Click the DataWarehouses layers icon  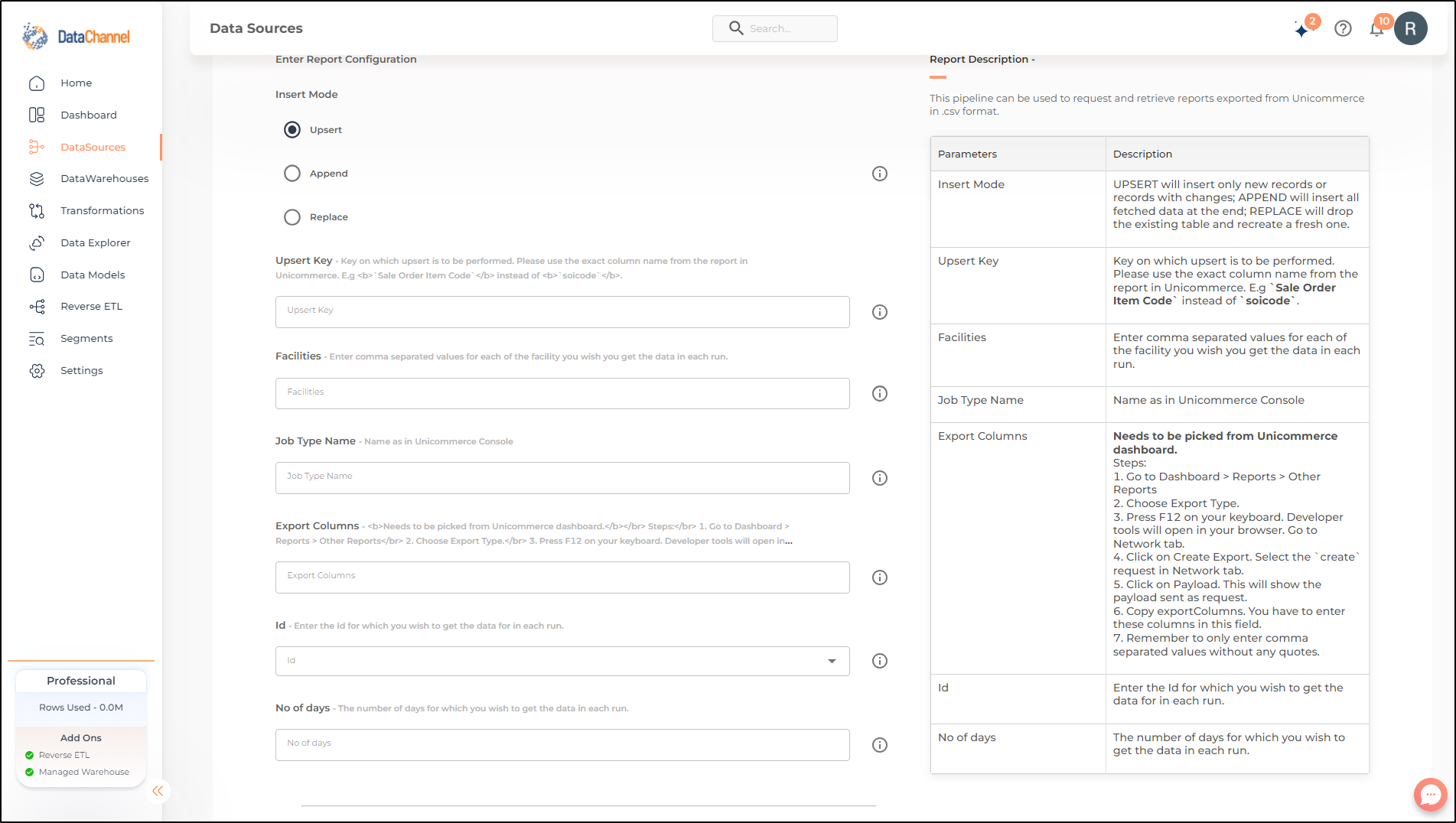[37, 178]
